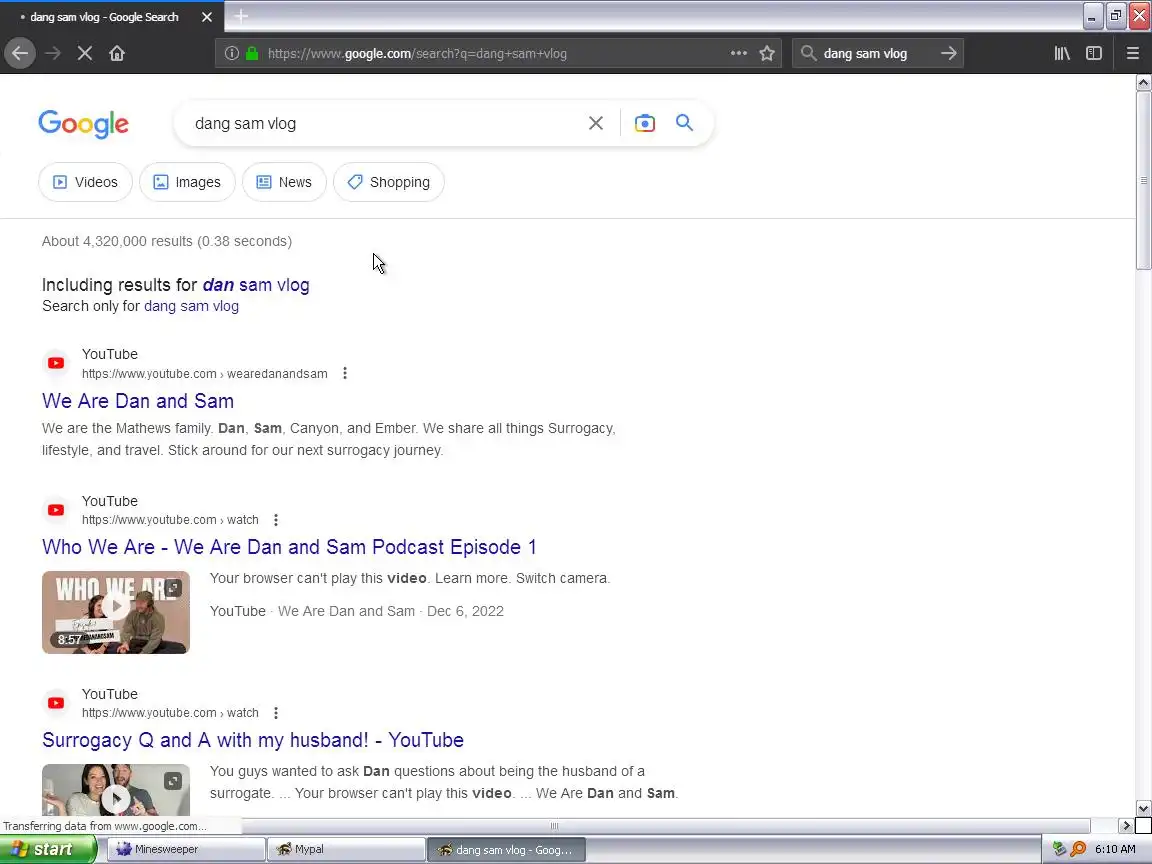Open Who We Are Podcast Episode 1 result
Viewport: 1152px width, 864px height.
289,547
